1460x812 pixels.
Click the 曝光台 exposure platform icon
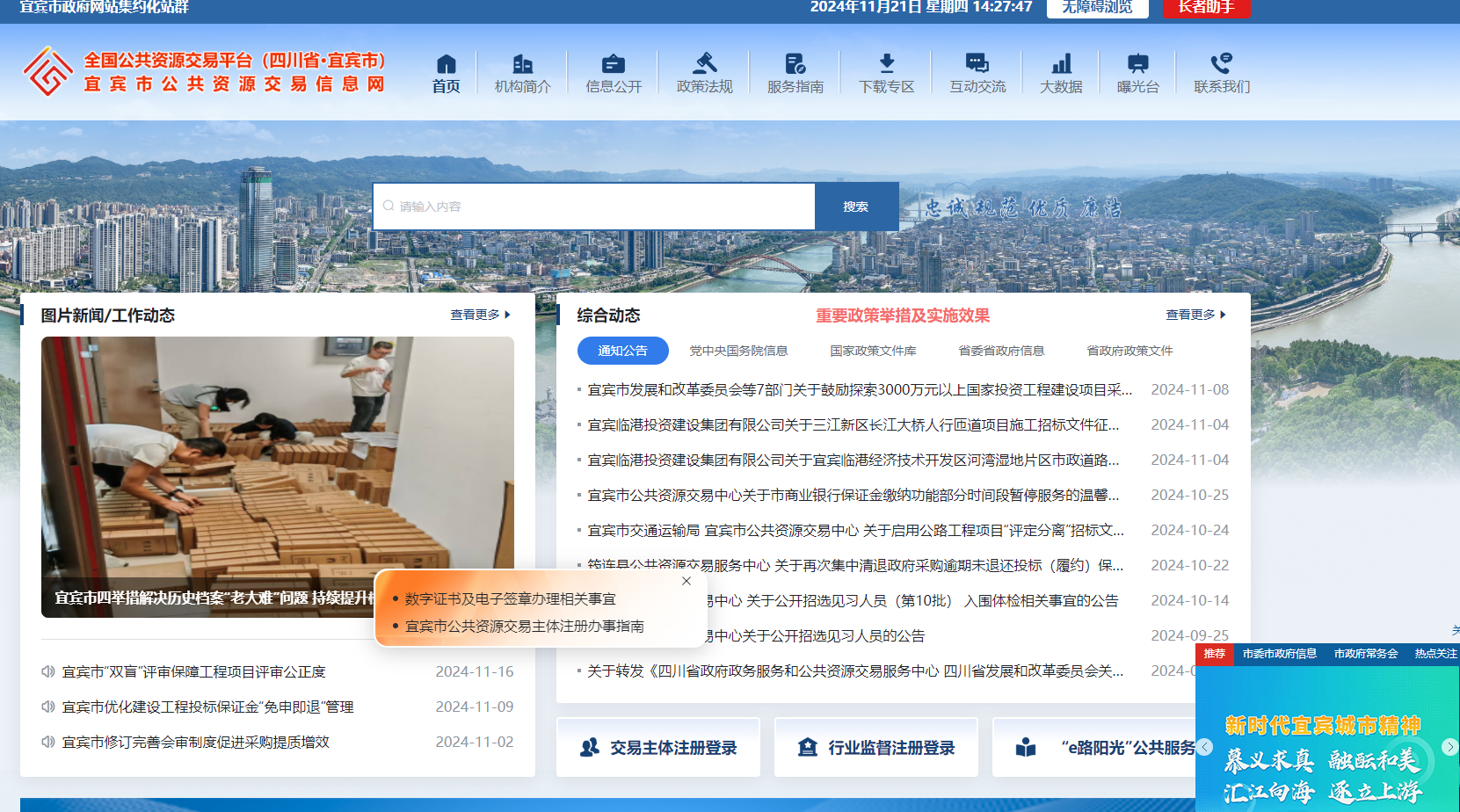click(x=1137, y=72)
